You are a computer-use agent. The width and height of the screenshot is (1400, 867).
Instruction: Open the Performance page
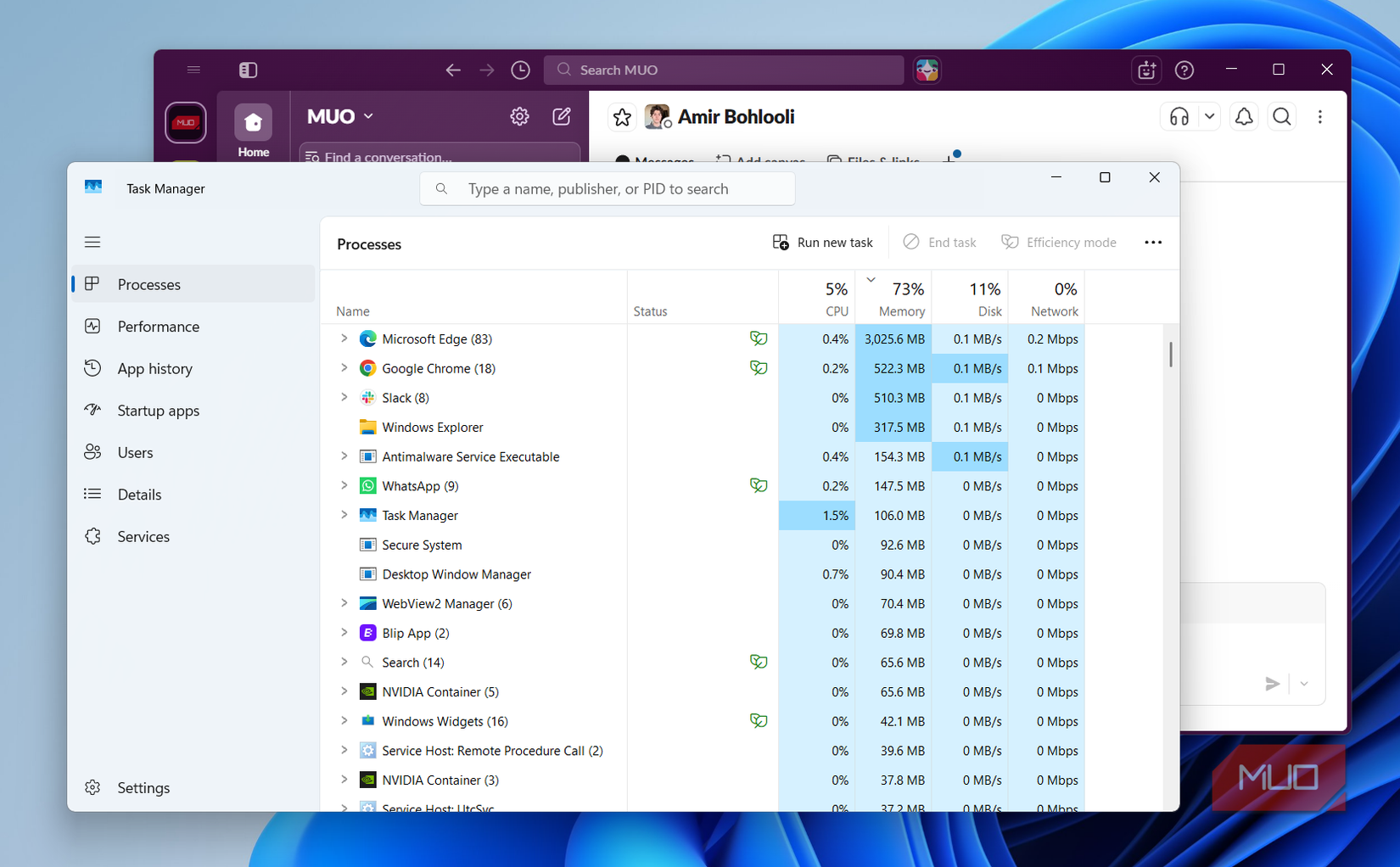193,327
